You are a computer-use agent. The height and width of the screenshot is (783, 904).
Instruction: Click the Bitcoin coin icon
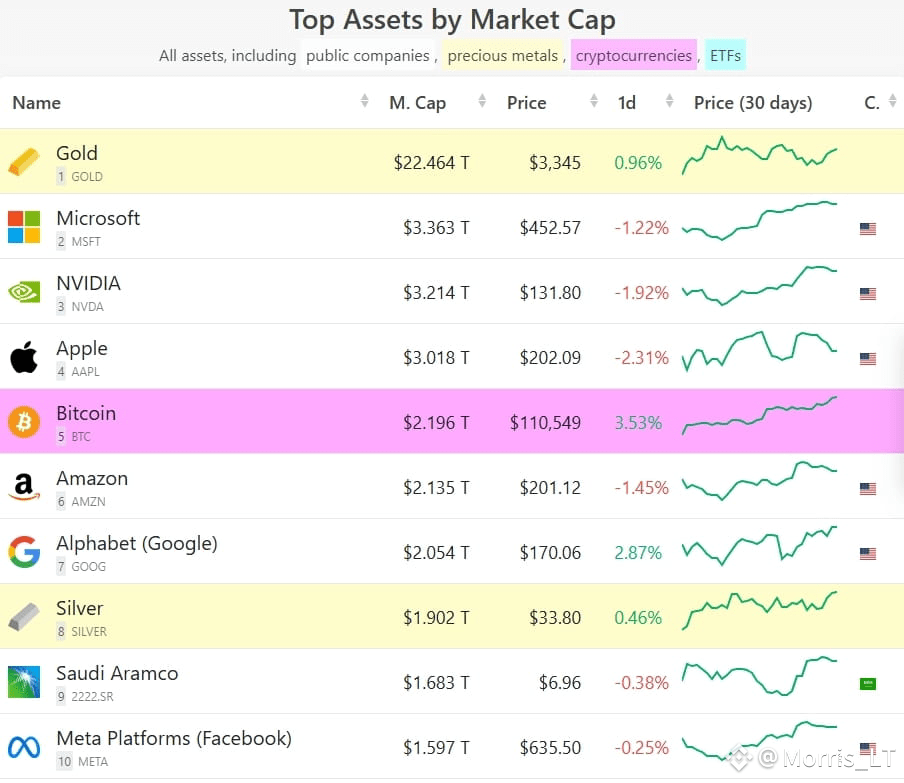pyautogui.click(x=24, y=422)
